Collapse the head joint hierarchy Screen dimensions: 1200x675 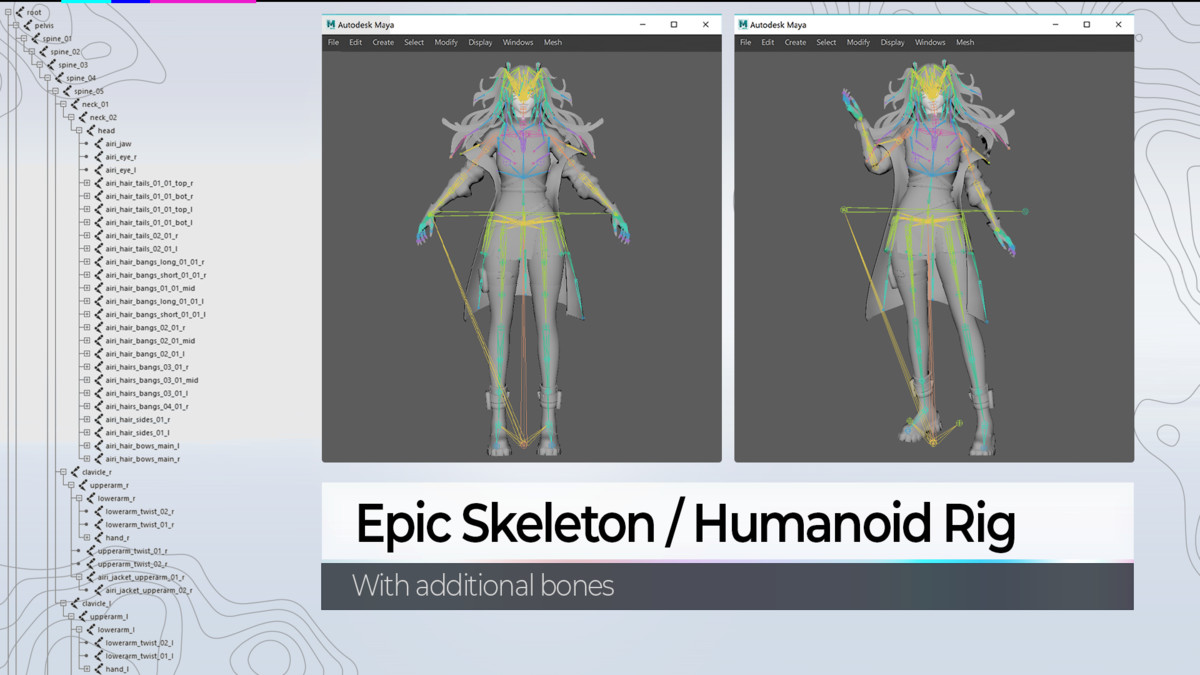pyautogui.click(x=78, y=130)
